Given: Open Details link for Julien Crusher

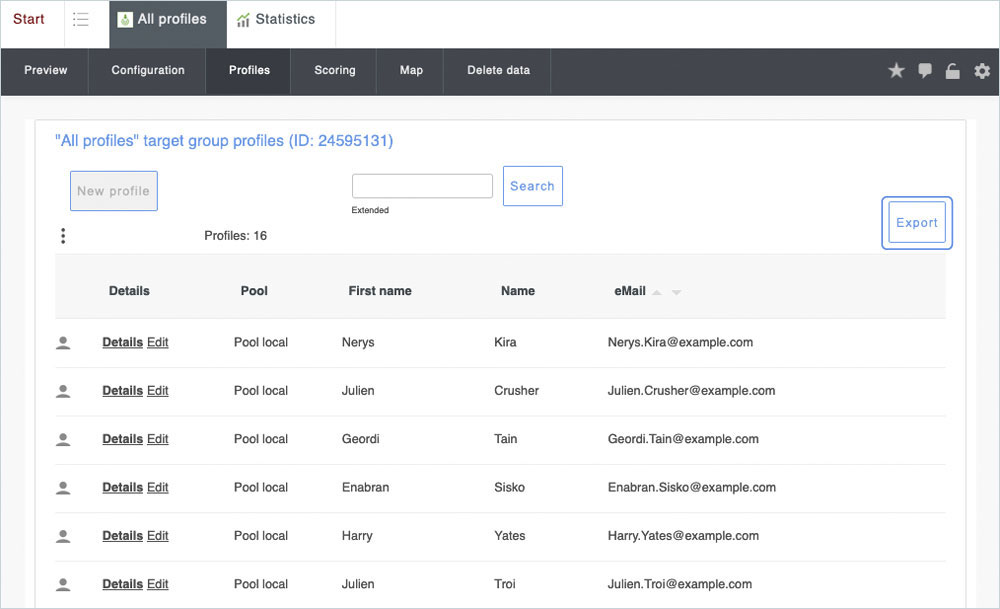Looking at the screenshot, I should (122, 391).
